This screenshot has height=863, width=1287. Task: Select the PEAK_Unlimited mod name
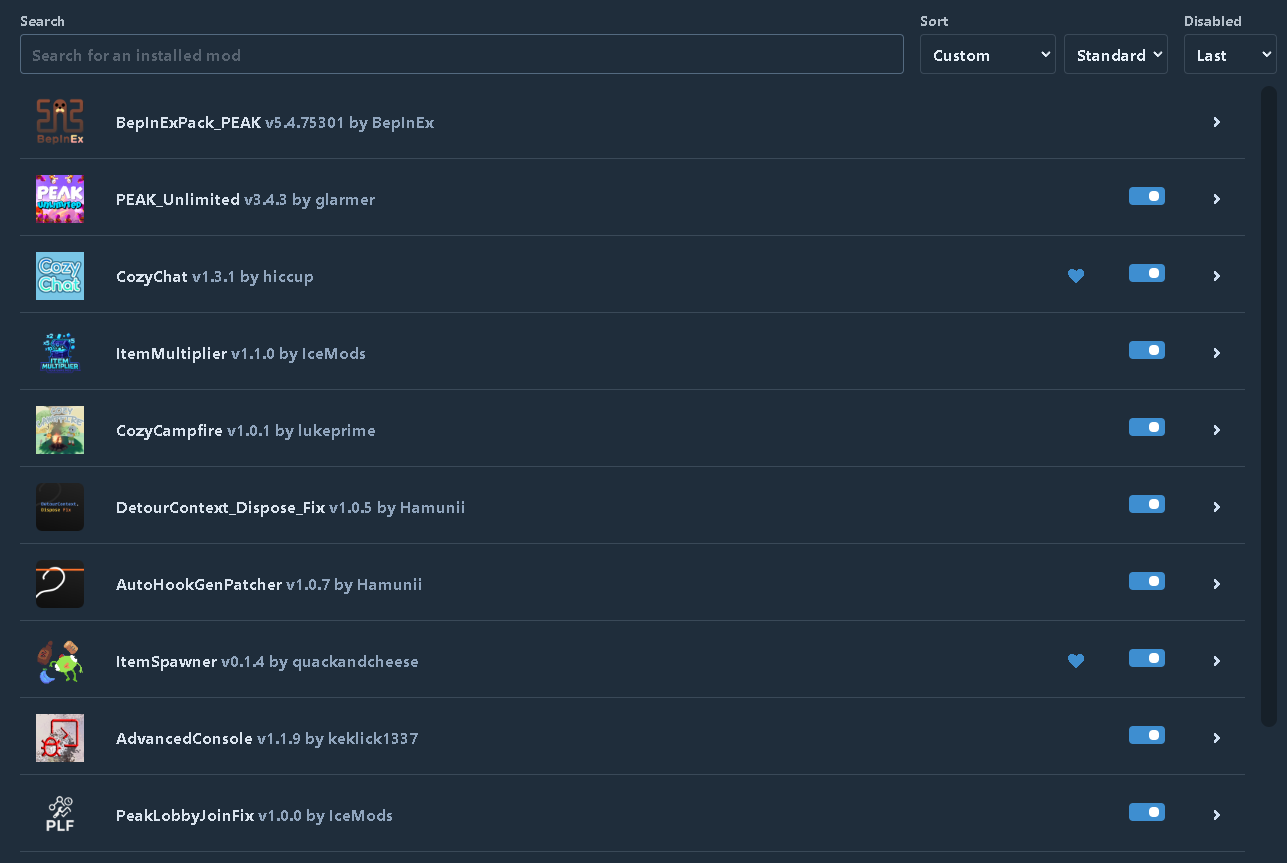[x=178, y=200]
